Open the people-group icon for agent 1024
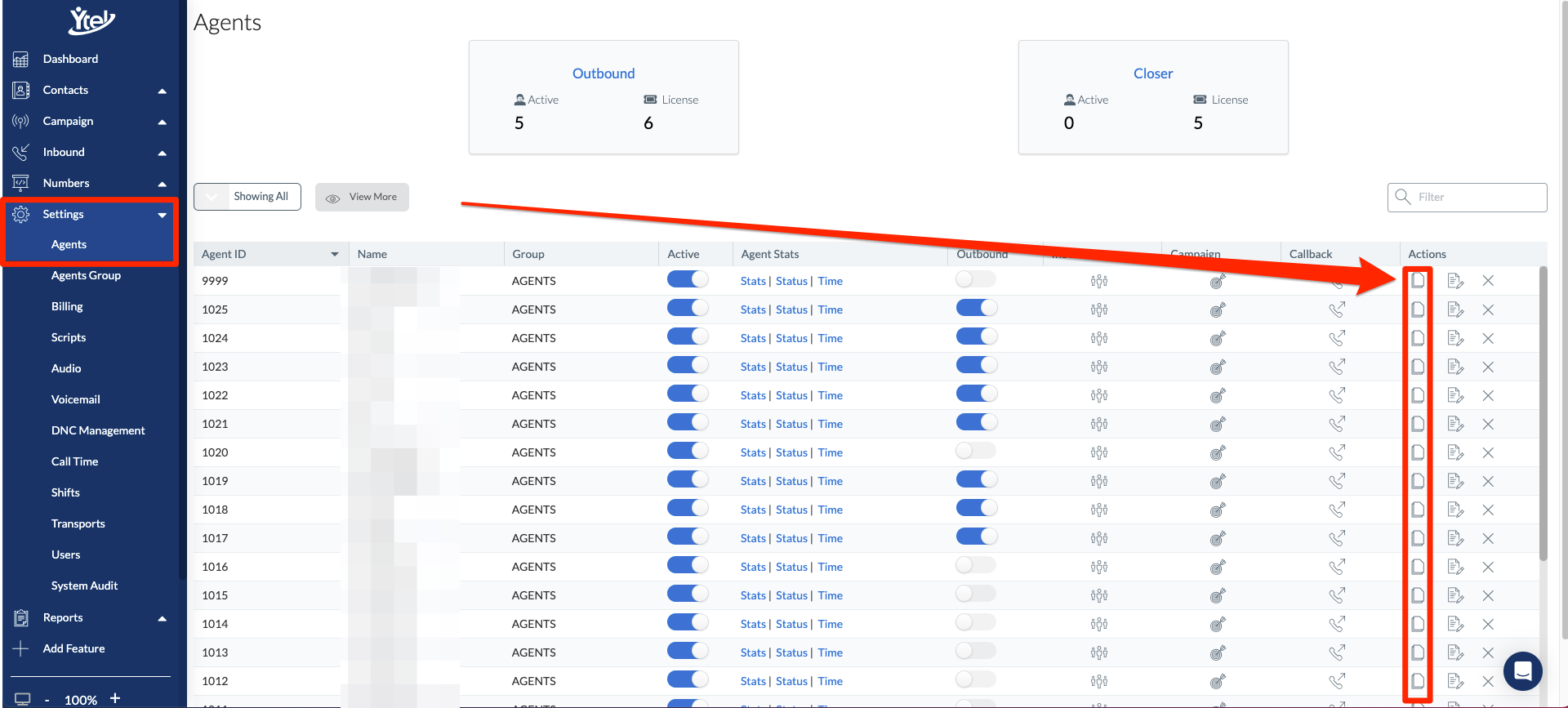This screenshot has width=1568, height=708. click(1099, 338)
